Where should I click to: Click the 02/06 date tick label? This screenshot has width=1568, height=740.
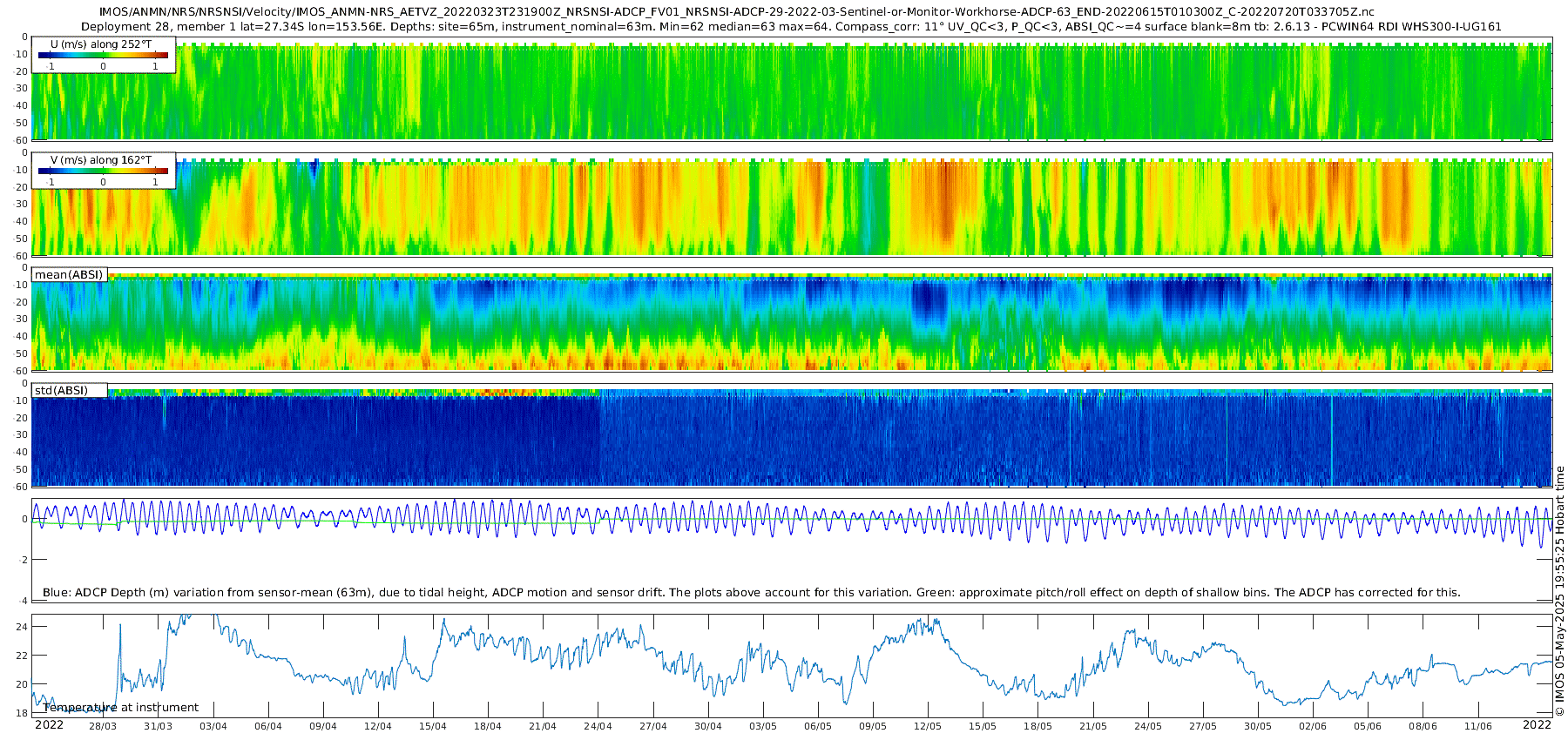coord(1313,726)
